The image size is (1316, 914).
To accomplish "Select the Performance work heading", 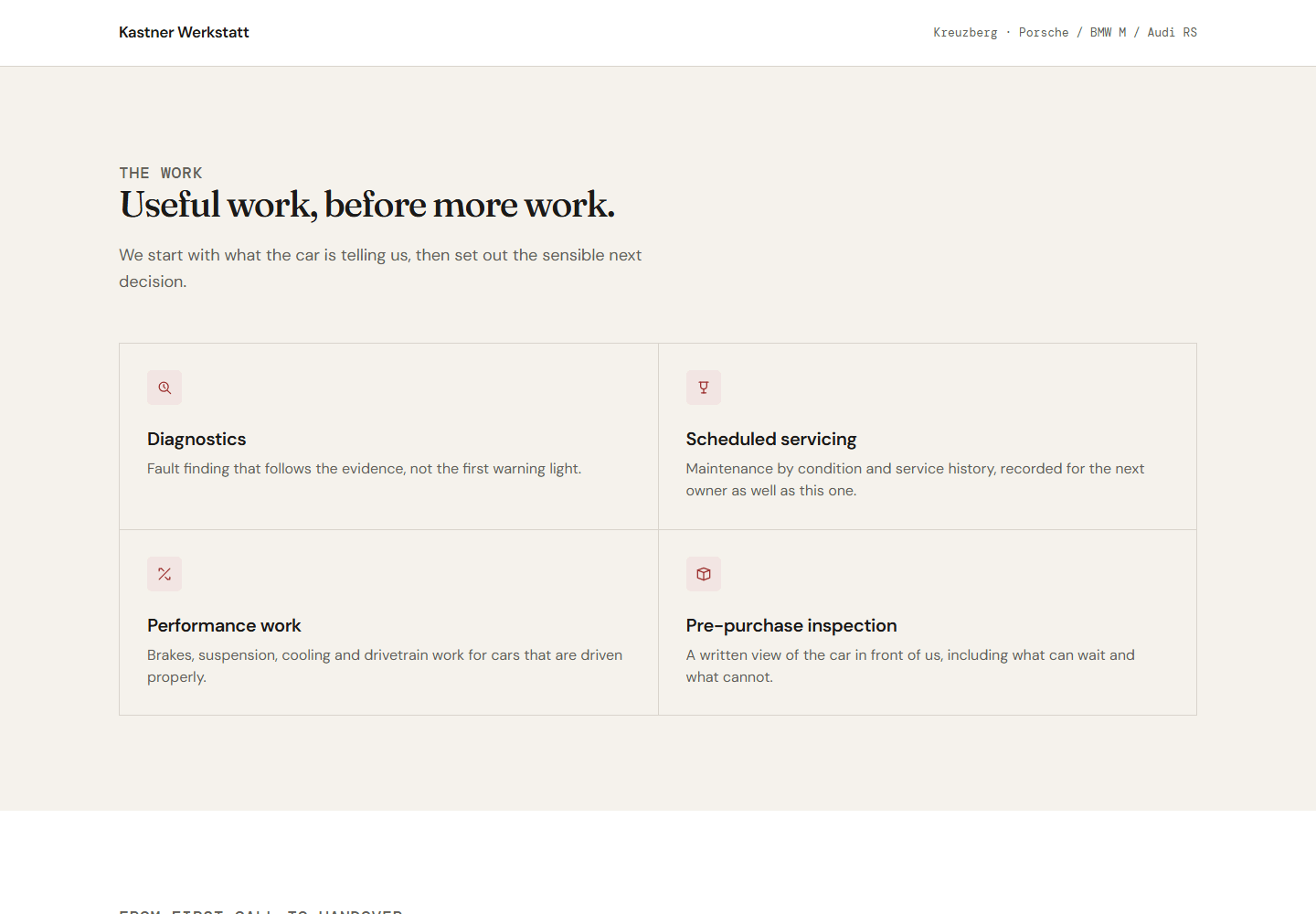I will point(224,625).
